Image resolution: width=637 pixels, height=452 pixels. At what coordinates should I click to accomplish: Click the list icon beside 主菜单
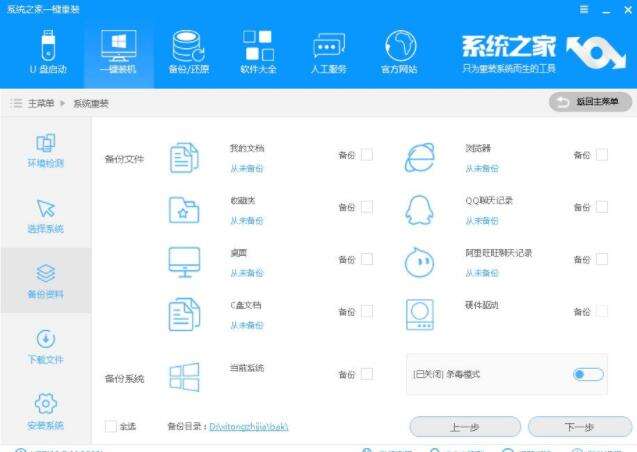pos(16,103)
